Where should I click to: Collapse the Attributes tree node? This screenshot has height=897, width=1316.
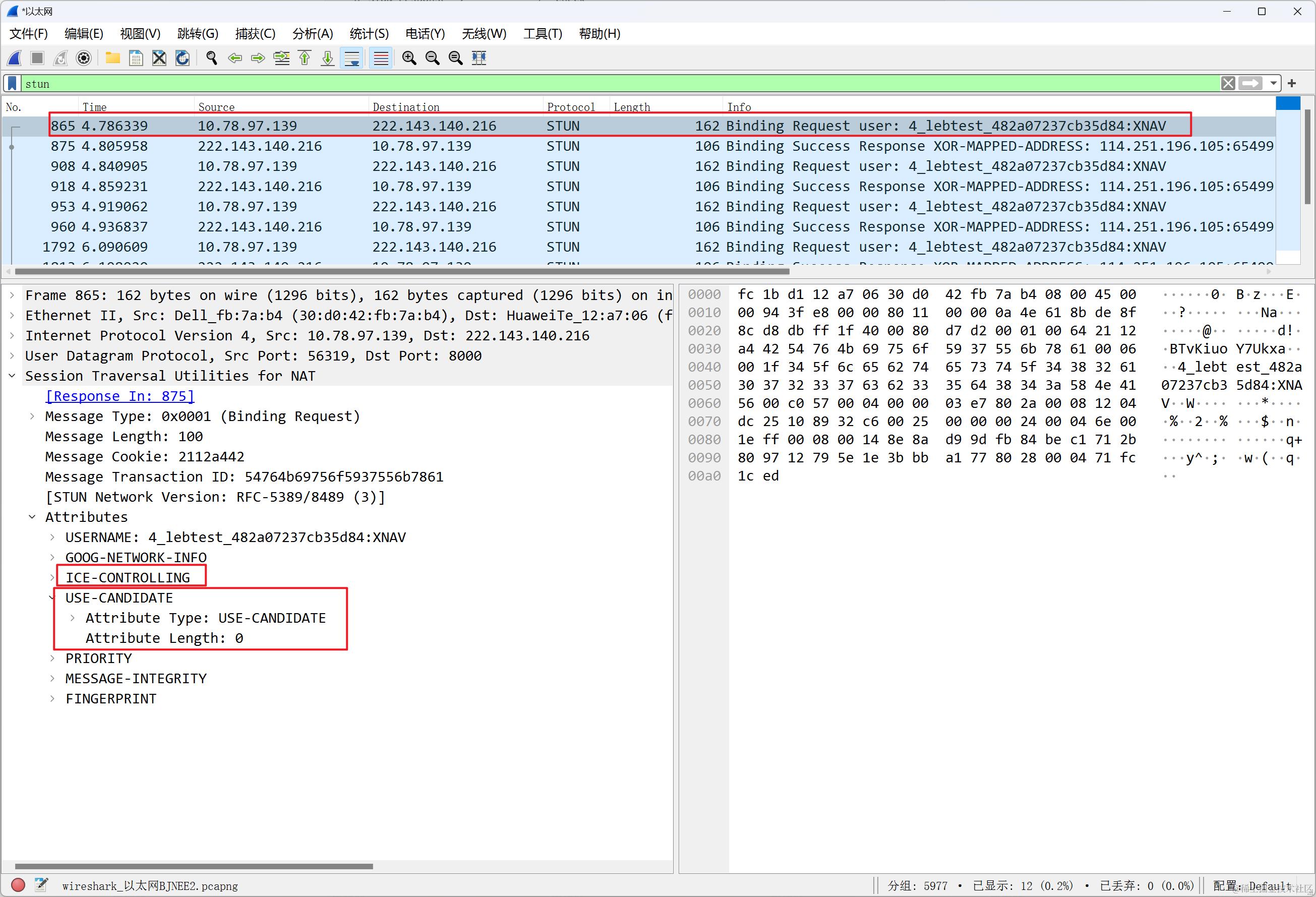pos(32,517)
